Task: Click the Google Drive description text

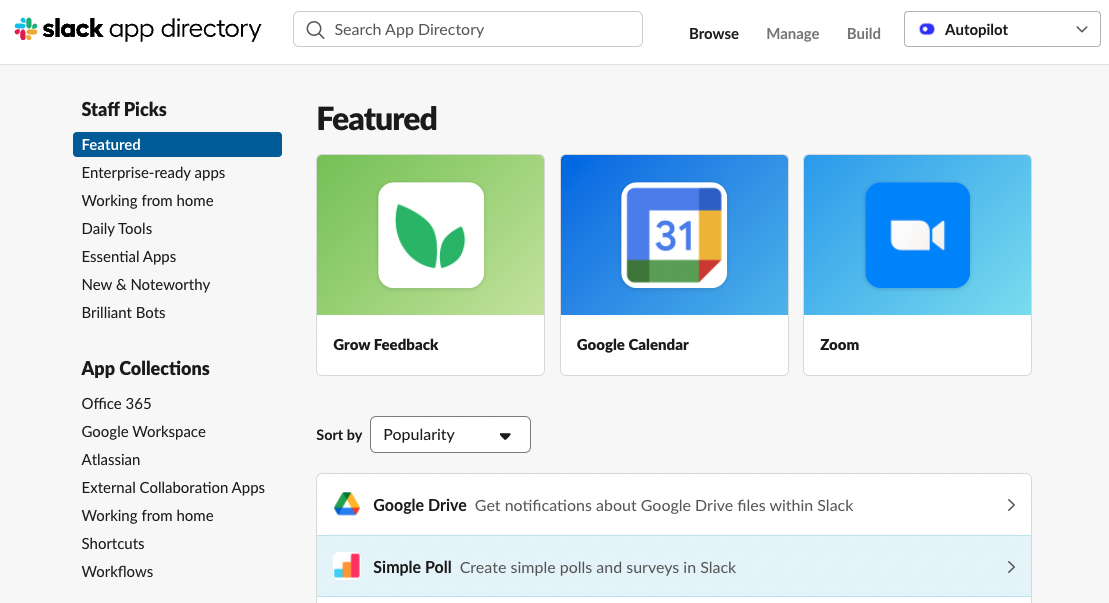Action: tap(663, 505)
